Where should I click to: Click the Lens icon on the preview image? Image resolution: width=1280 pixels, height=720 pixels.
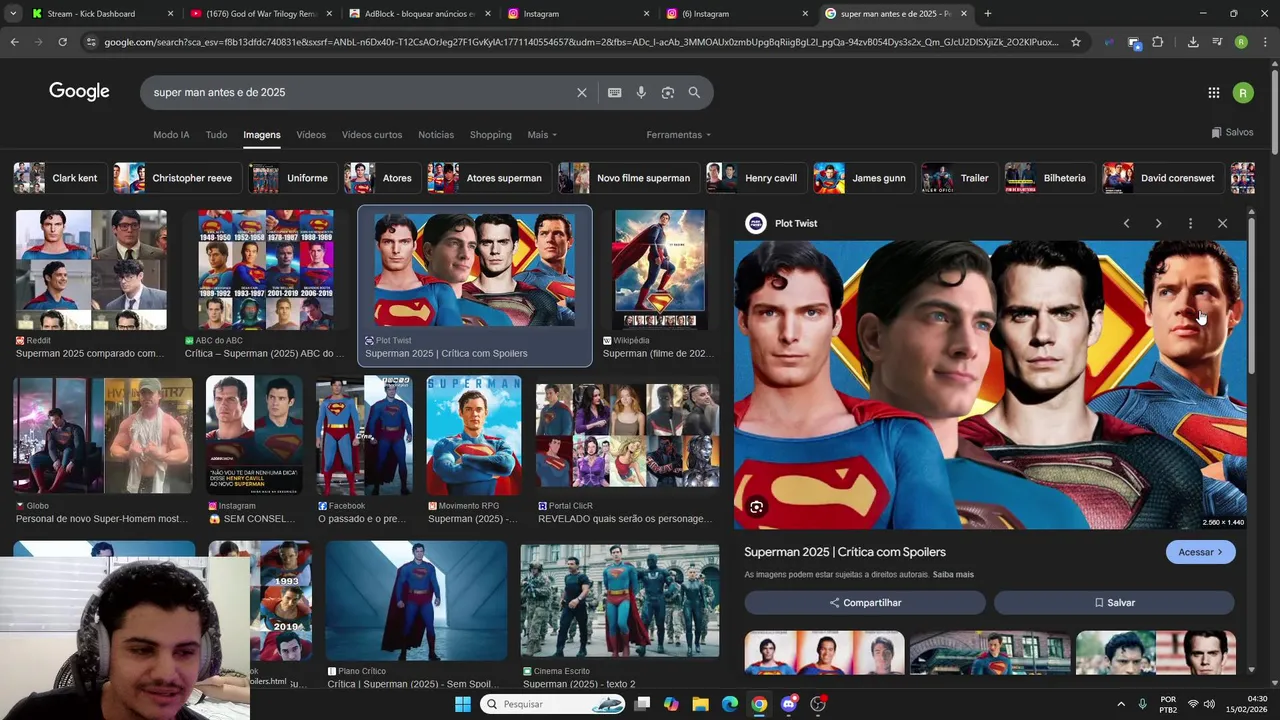756,507
